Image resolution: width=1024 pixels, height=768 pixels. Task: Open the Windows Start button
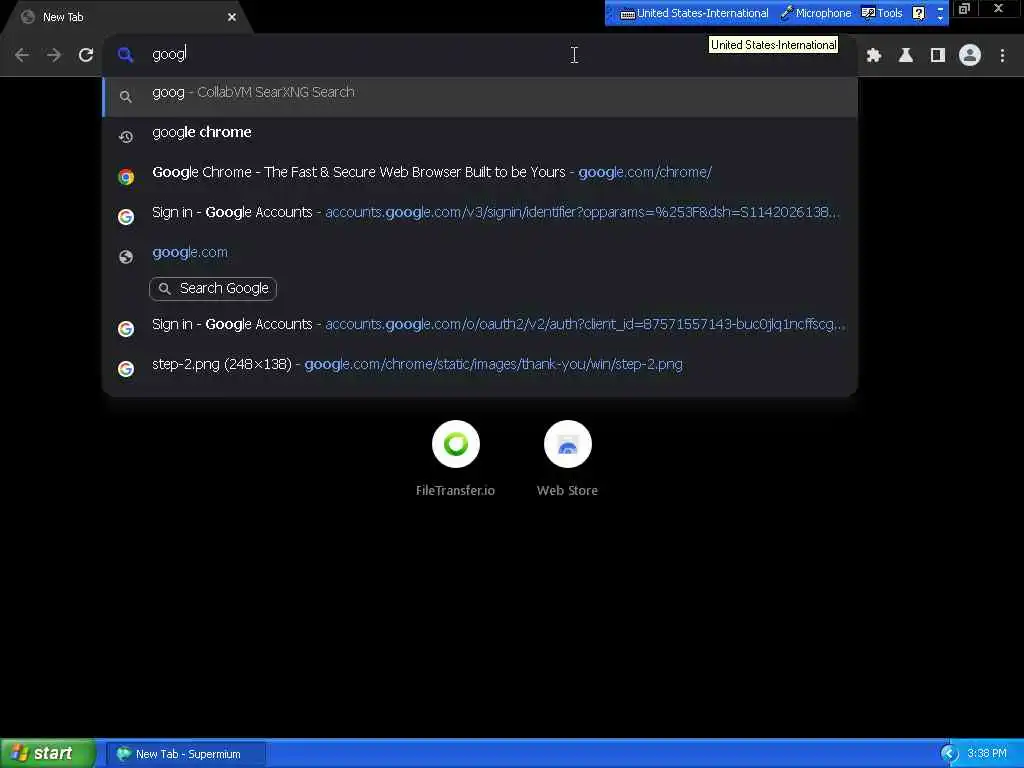tap(48, 754)
